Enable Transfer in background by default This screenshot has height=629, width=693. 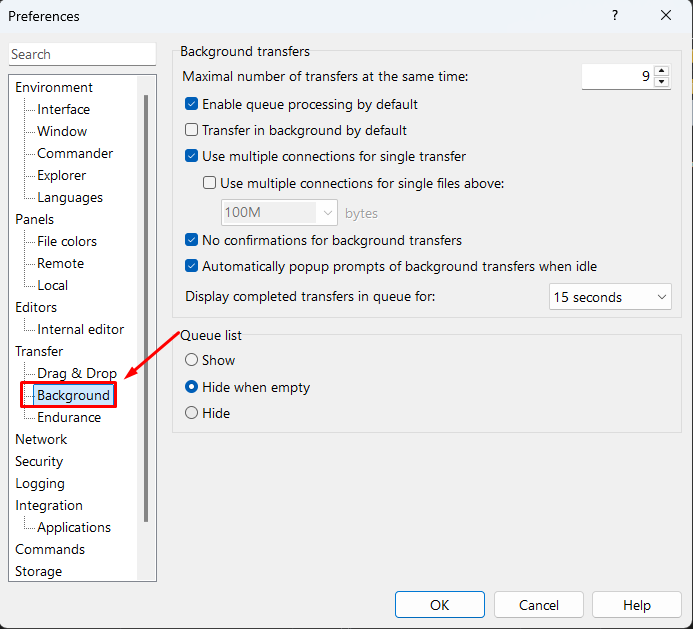click(192, 130)
